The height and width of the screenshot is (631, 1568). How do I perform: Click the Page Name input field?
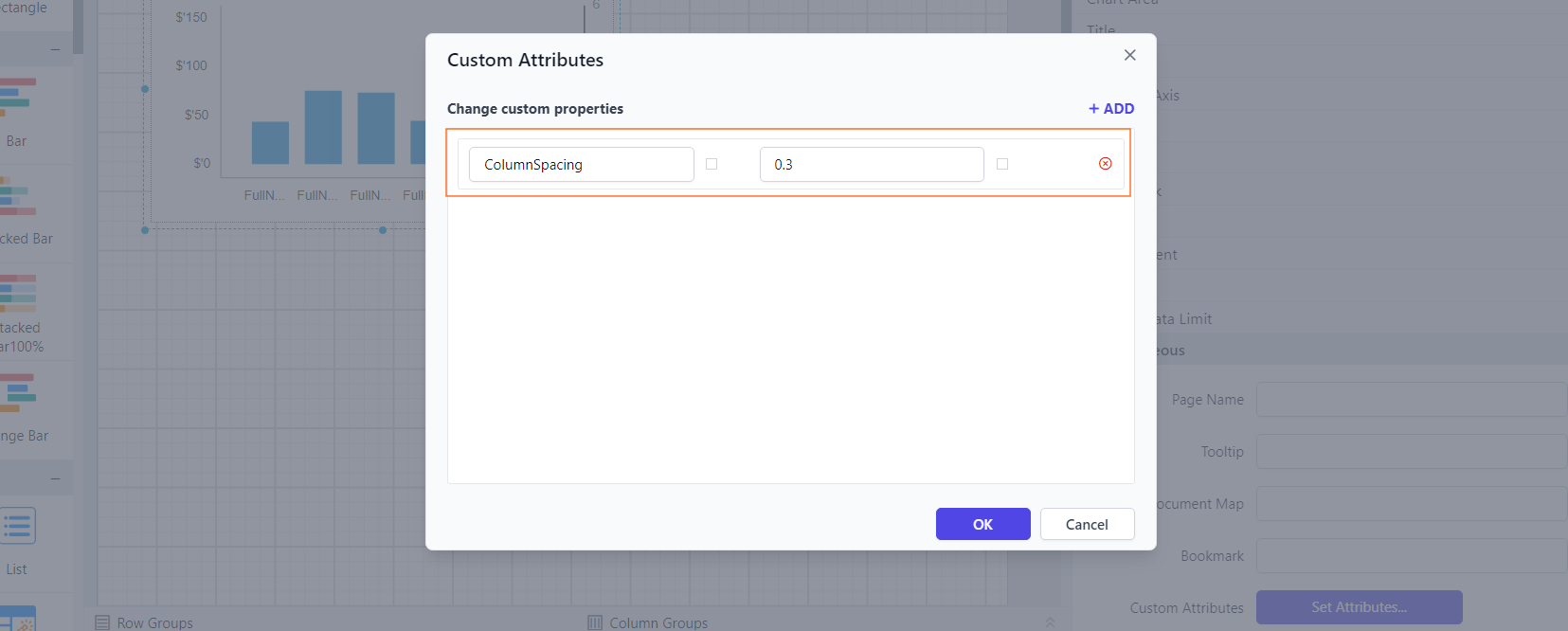point(1411,400)
